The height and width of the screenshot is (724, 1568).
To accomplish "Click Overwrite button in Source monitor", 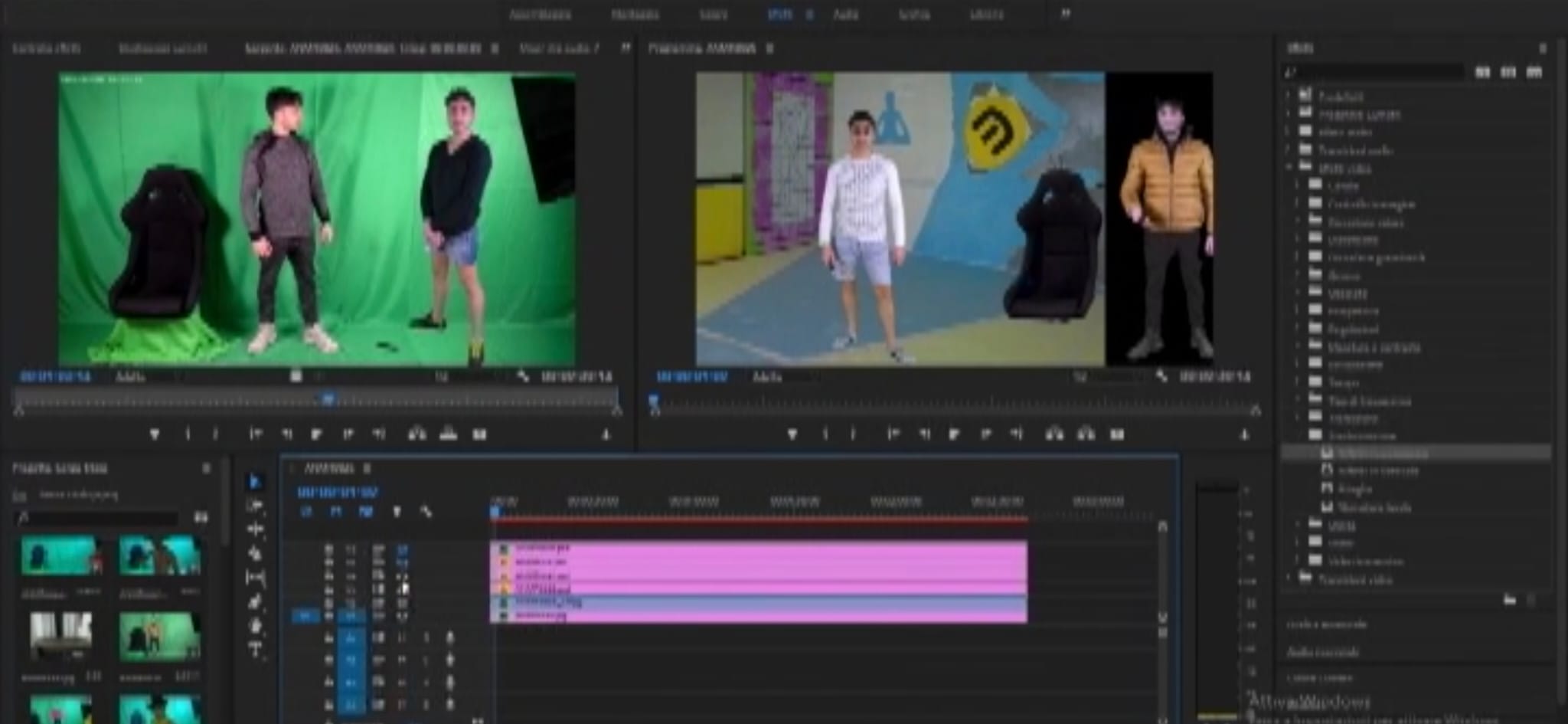I will pos(449,434).
